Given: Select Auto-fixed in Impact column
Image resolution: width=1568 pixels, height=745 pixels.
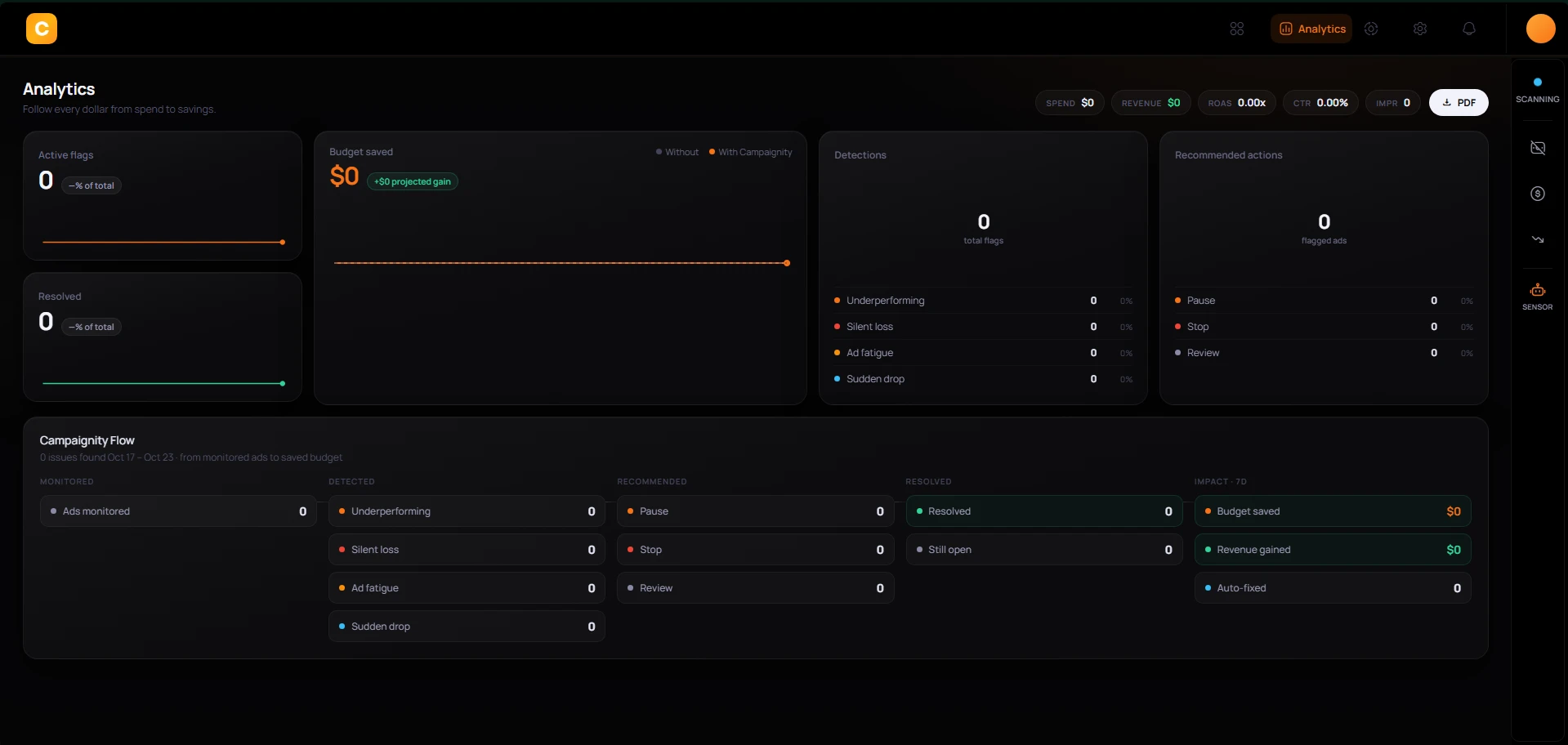Looking at the screenshot, I should click(x=1333, y=588).
